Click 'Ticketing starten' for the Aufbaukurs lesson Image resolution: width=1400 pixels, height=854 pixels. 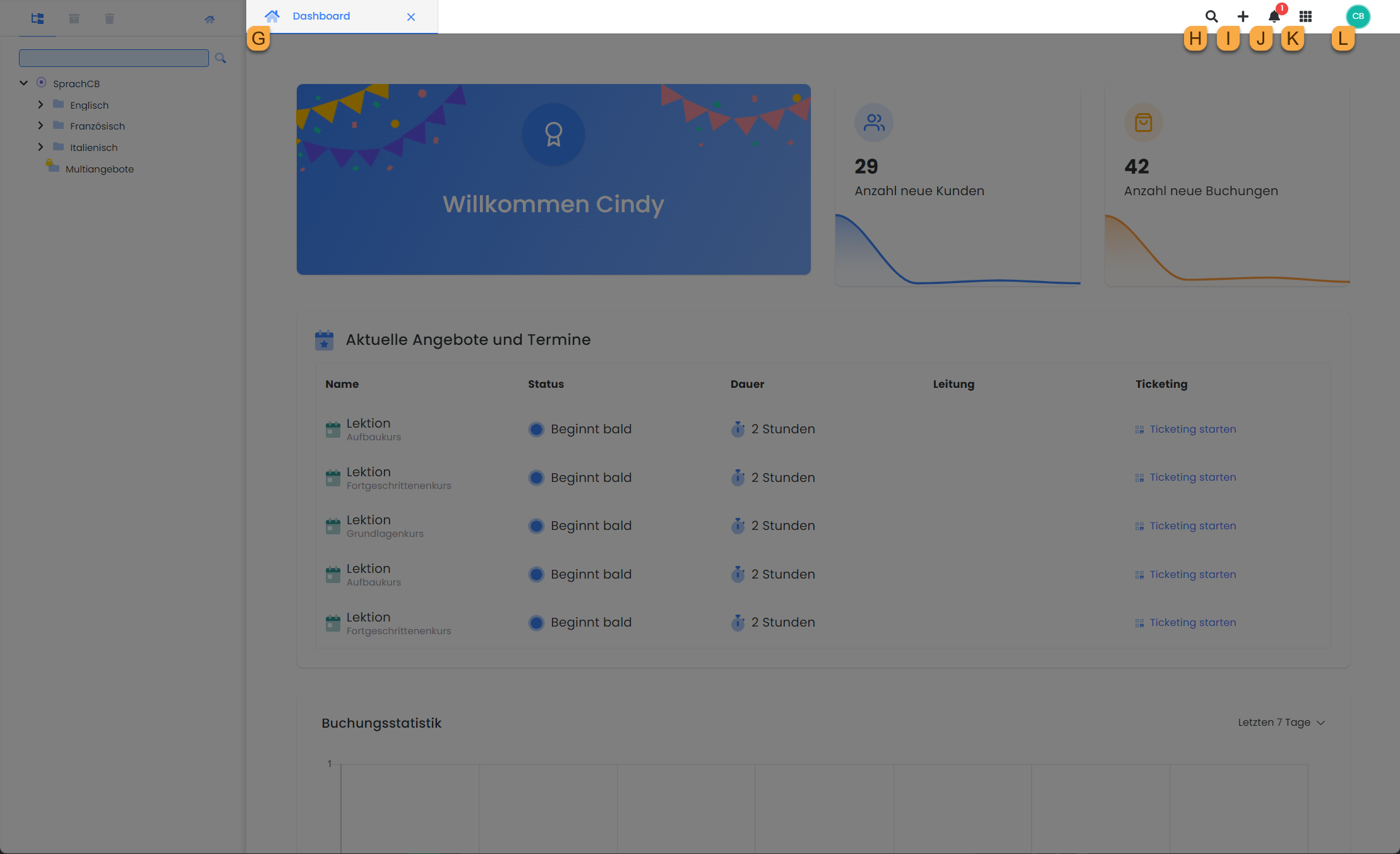[x=1192, y=429]
